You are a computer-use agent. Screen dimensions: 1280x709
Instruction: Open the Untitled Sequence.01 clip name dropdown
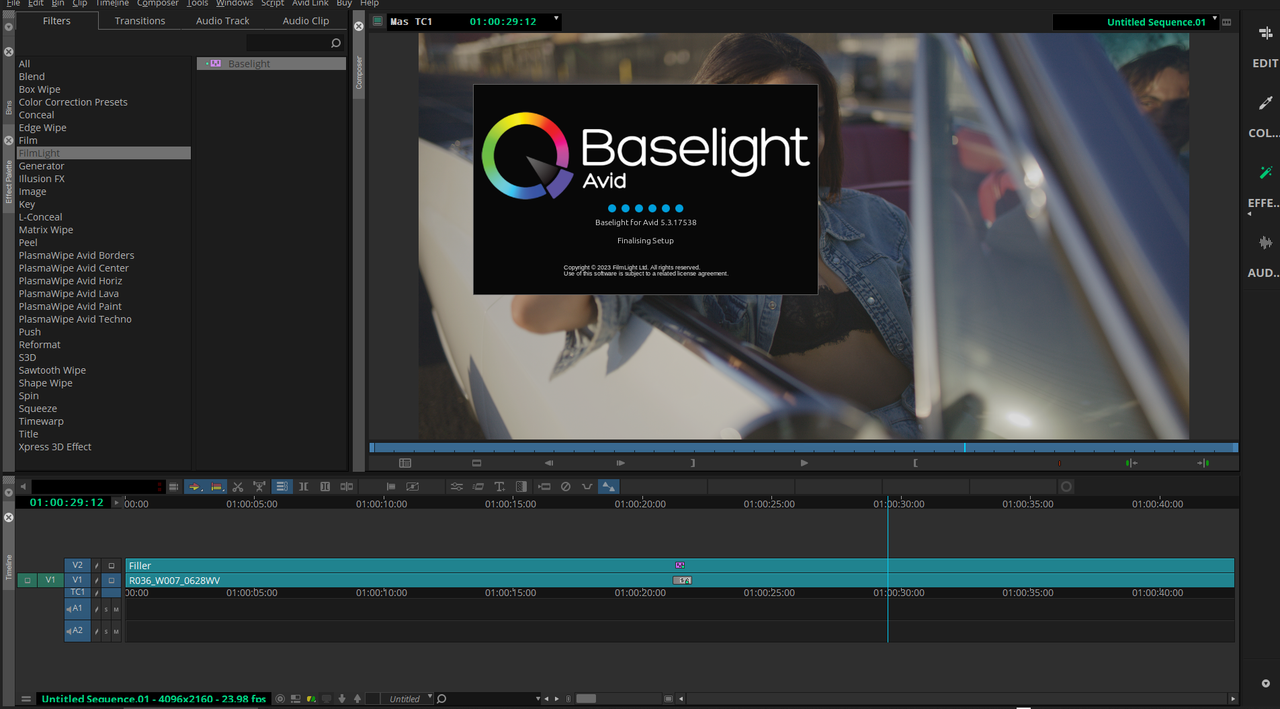(1215, 19)
